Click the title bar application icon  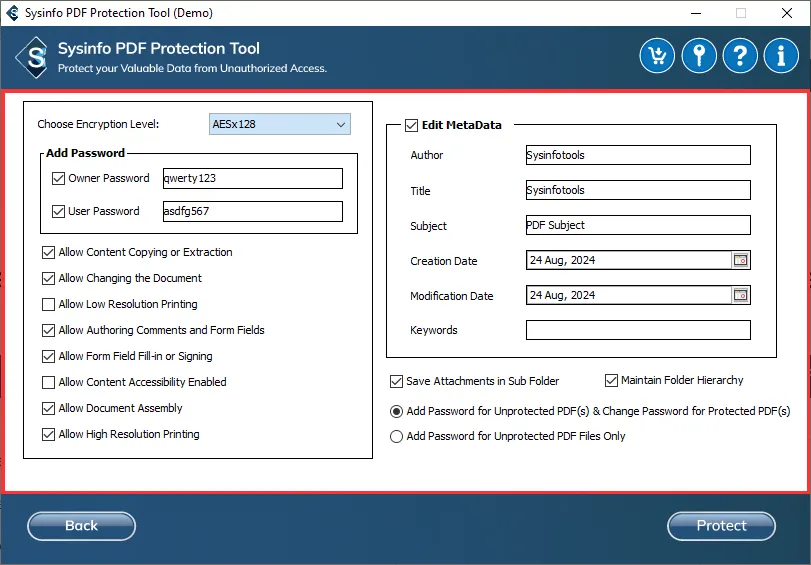click(14, 13)
